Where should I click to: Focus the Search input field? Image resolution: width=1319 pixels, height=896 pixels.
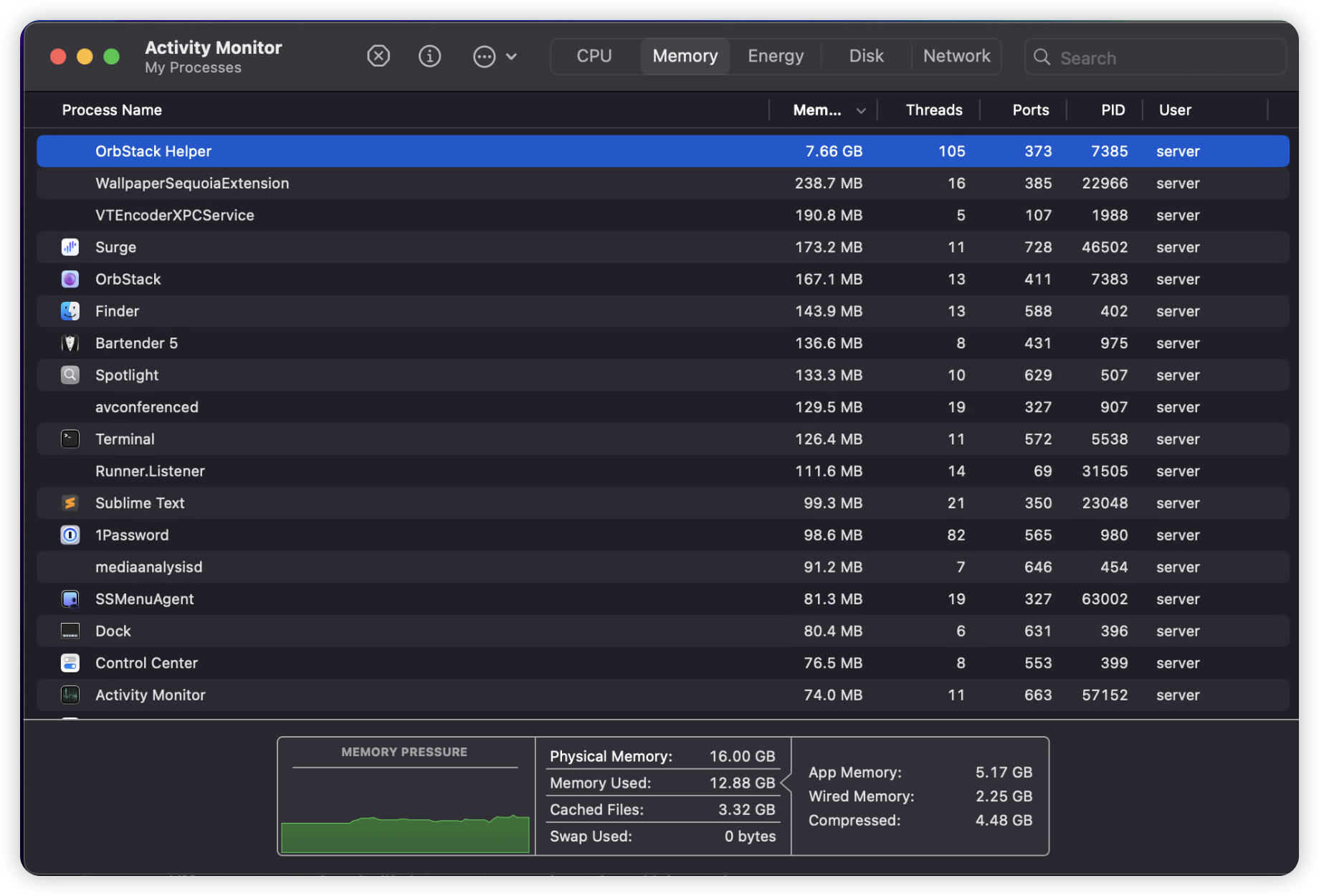coord(1155,57)
